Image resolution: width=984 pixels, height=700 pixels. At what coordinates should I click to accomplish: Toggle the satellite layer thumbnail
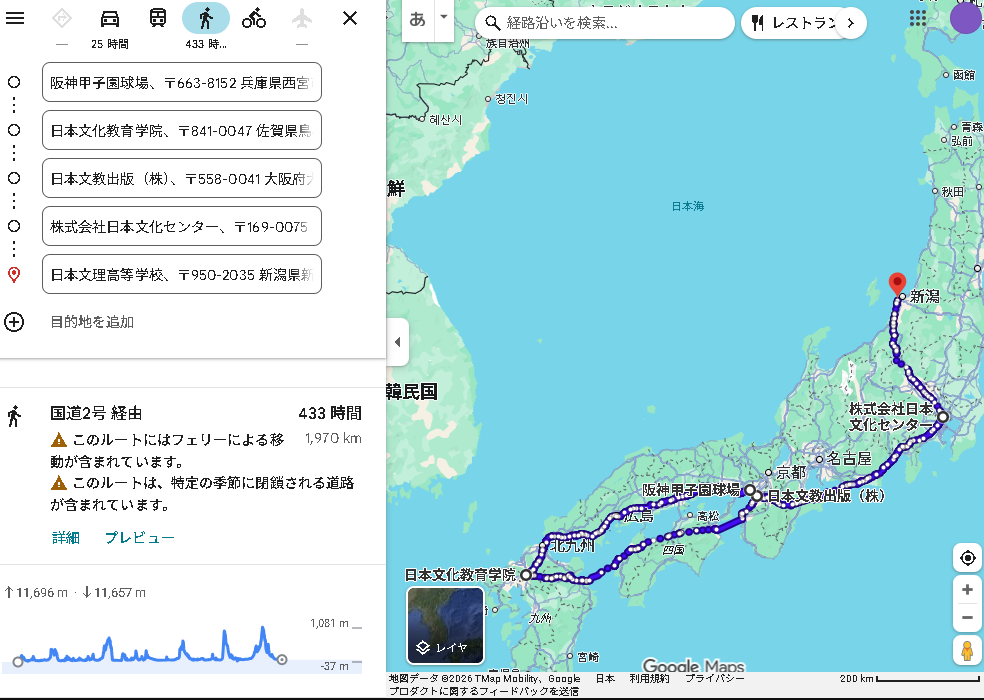[445, 625]
